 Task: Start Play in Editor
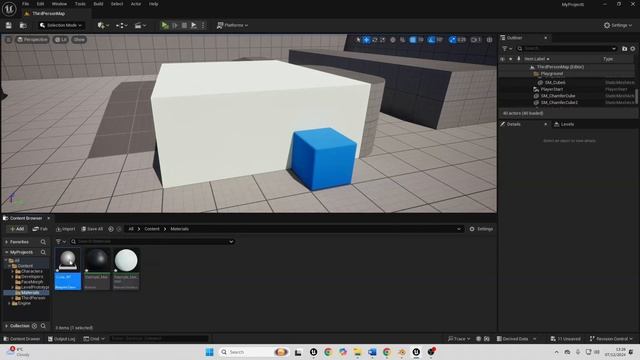[165, 25]
